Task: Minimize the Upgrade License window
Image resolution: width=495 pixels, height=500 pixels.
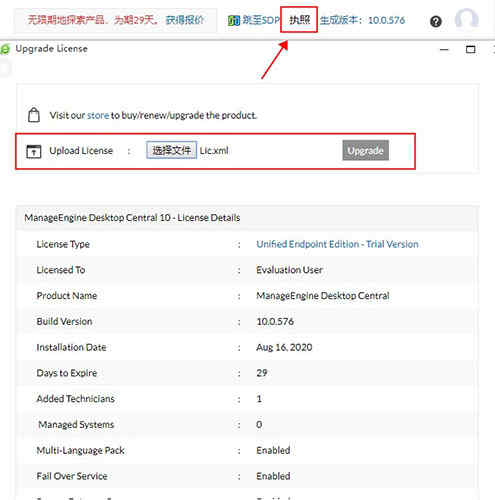Action: 444,50
